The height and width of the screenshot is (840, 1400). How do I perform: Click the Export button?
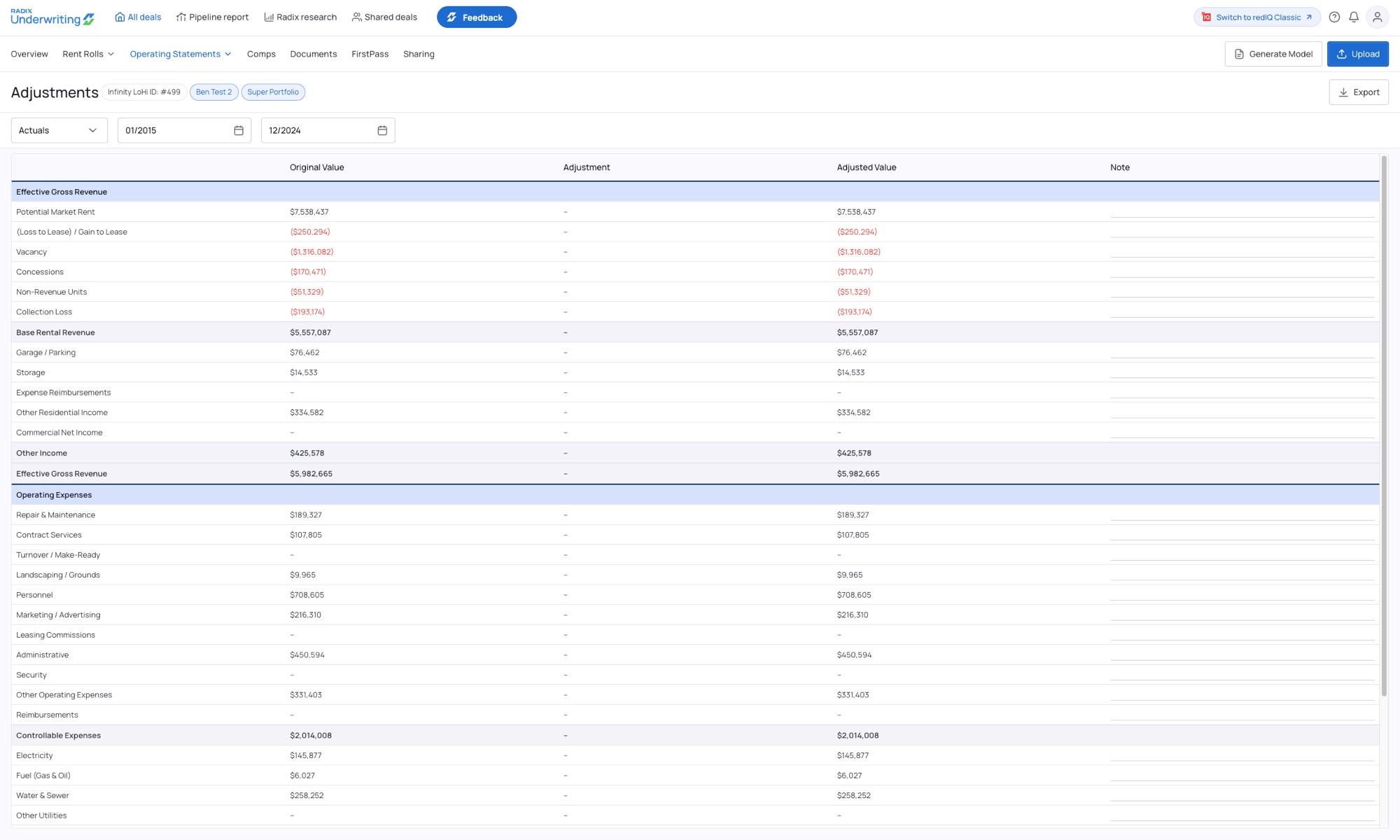coord(1359,92)
